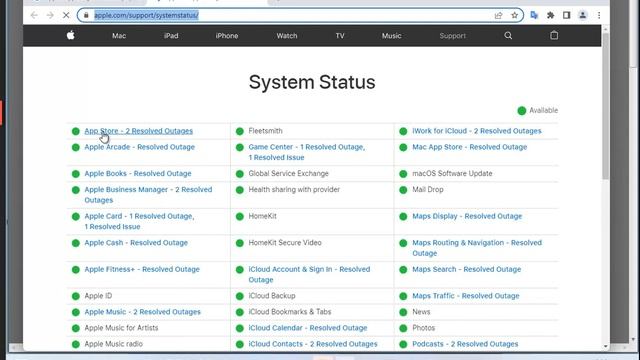640x360 pixels.
Task: Click the Apple Music radio entry
Action: (113, 344)
